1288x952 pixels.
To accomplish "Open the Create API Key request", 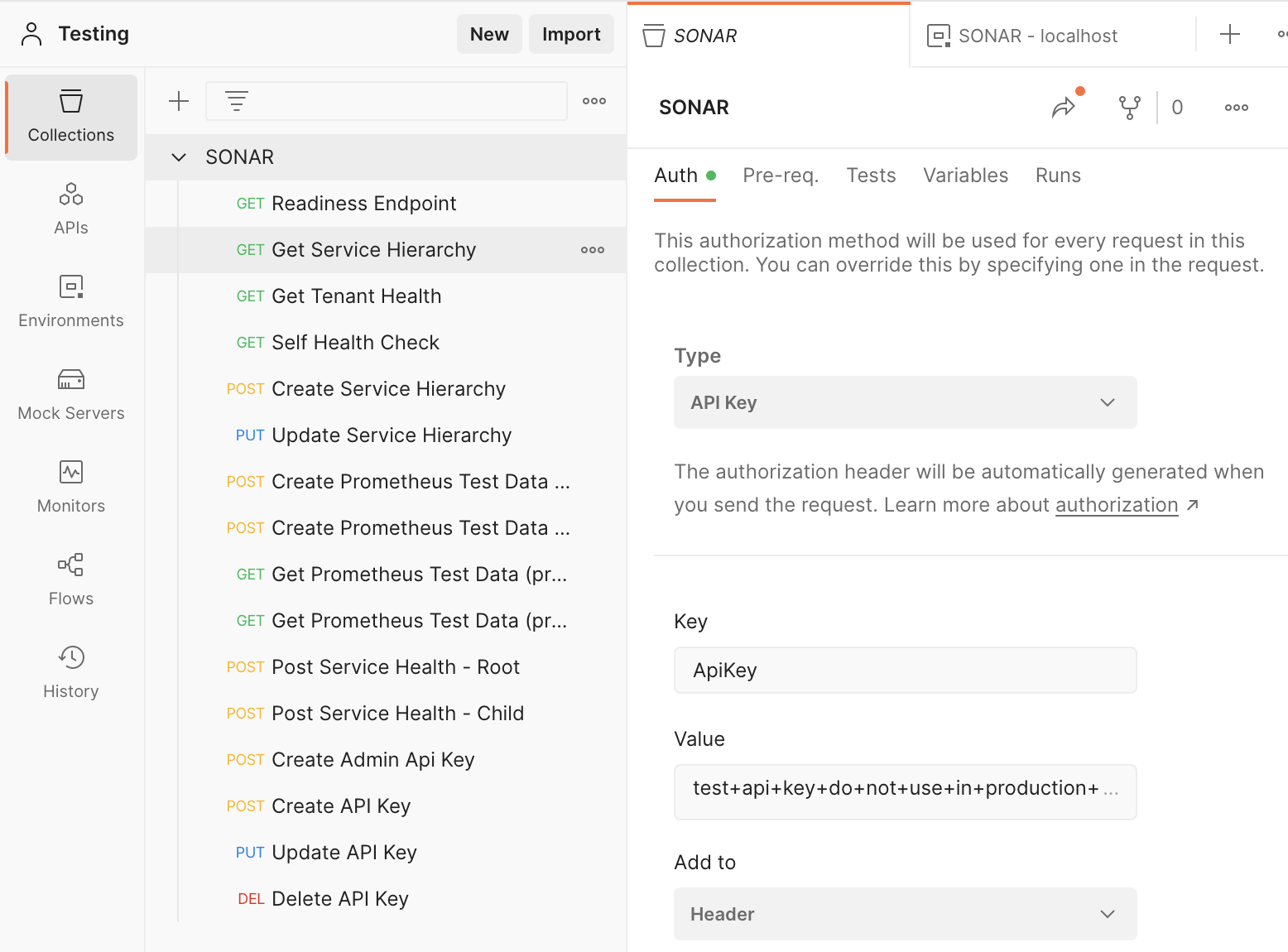I will pyautogui.click(x=386, y=806).
